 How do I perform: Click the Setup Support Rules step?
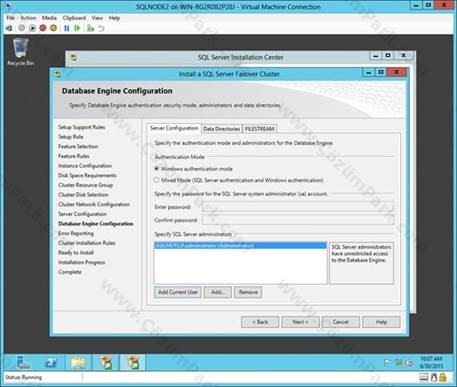click(x=82, y=127)
